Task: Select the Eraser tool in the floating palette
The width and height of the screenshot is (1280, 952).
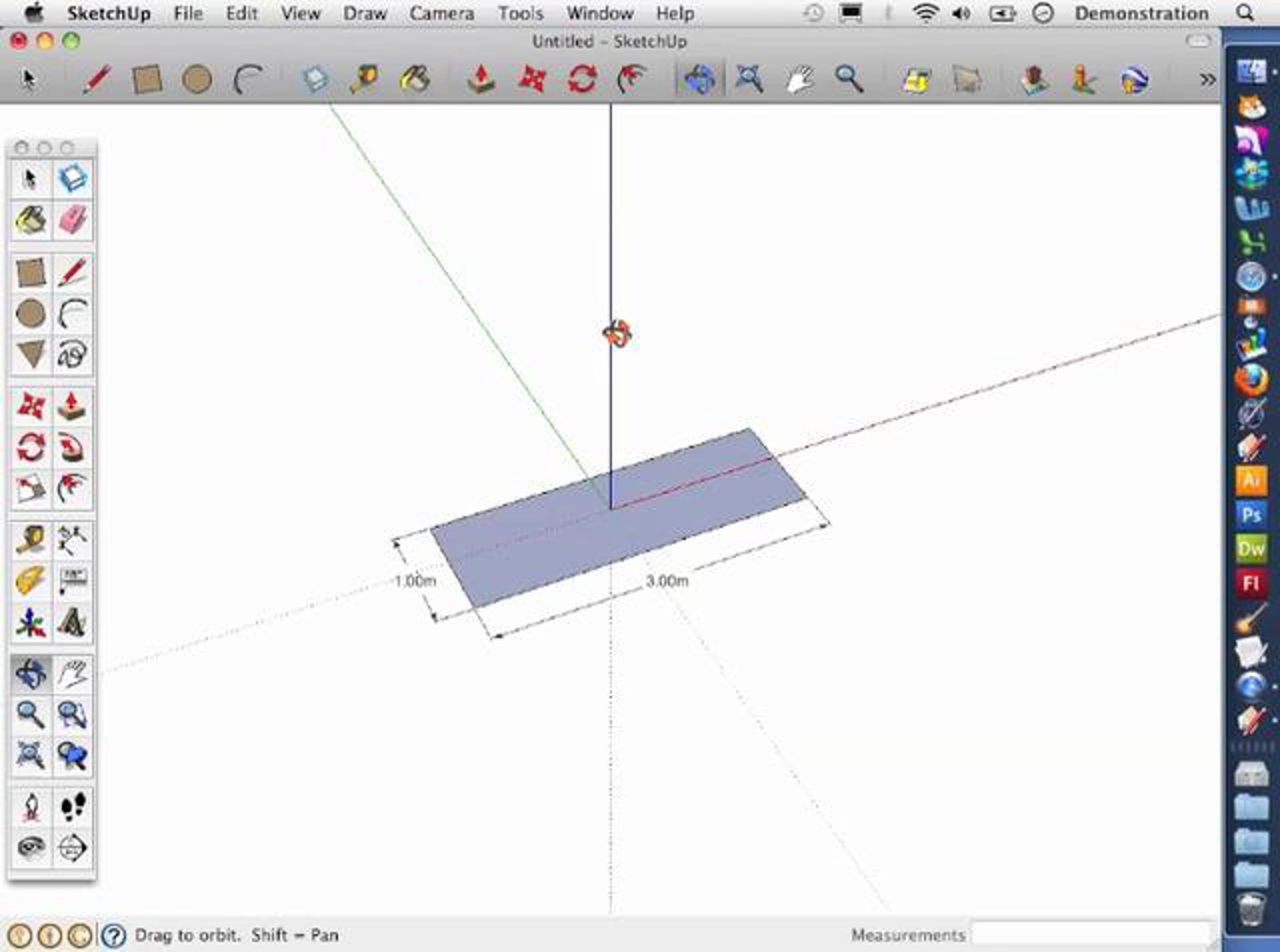Action: [73, 220]
